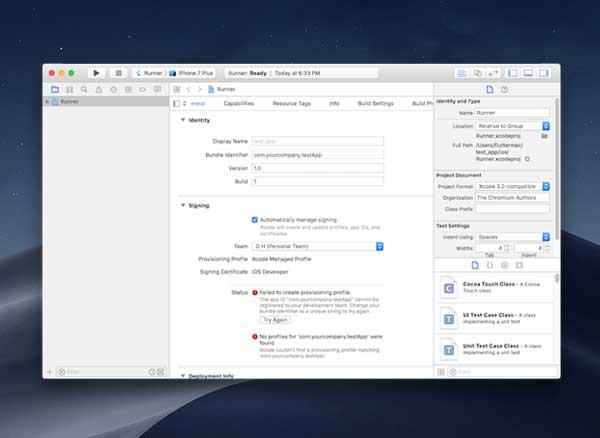Select the Cocoa Touch Class template
600x438 pixels.
click(494, 288)
